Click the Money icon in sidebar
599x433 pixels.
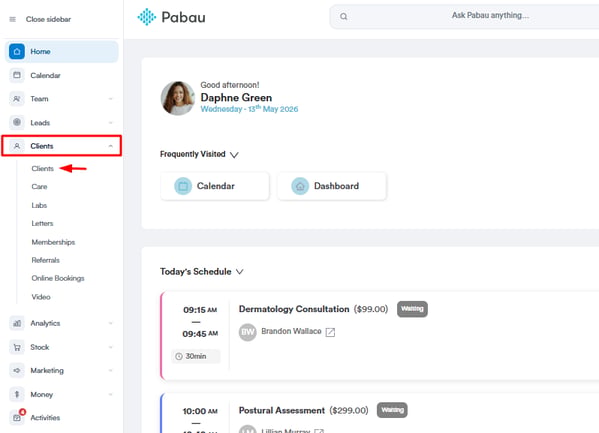[x=17, y=394]
